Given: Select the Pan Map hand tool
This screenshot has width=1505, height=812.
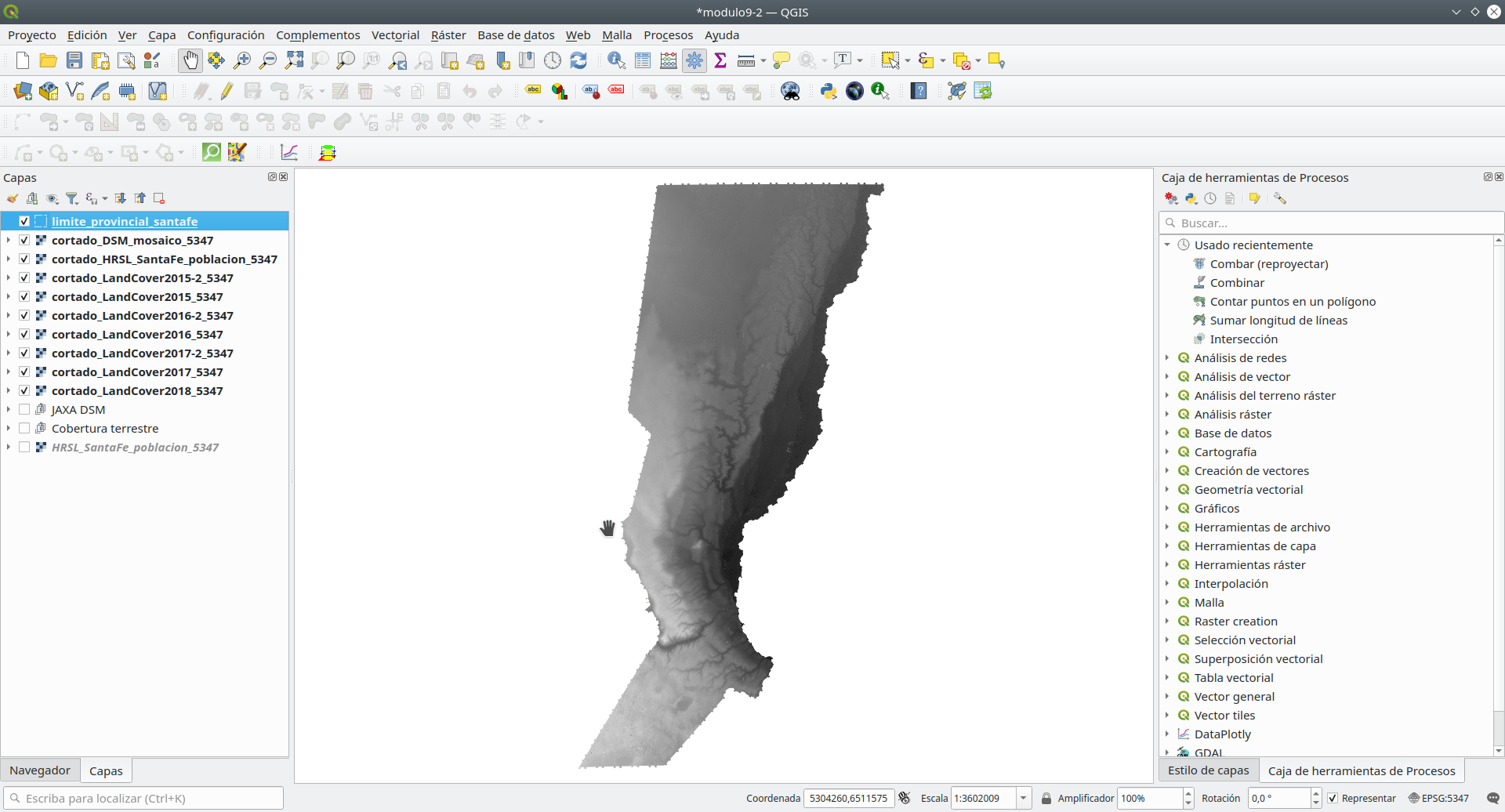Looking at the screenshot, I should [x=190, y=60].
